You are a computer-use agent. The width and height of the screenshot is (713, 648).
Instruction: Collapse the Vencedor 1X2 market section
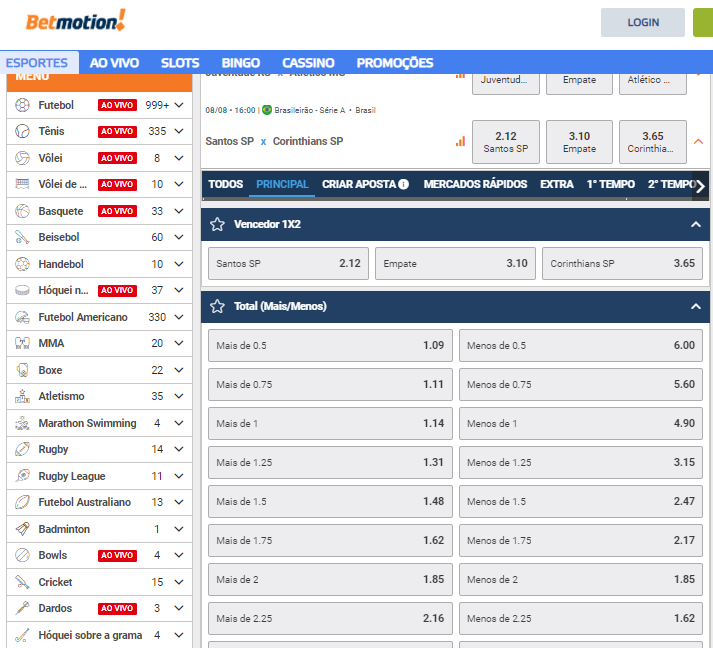point(696,224)
